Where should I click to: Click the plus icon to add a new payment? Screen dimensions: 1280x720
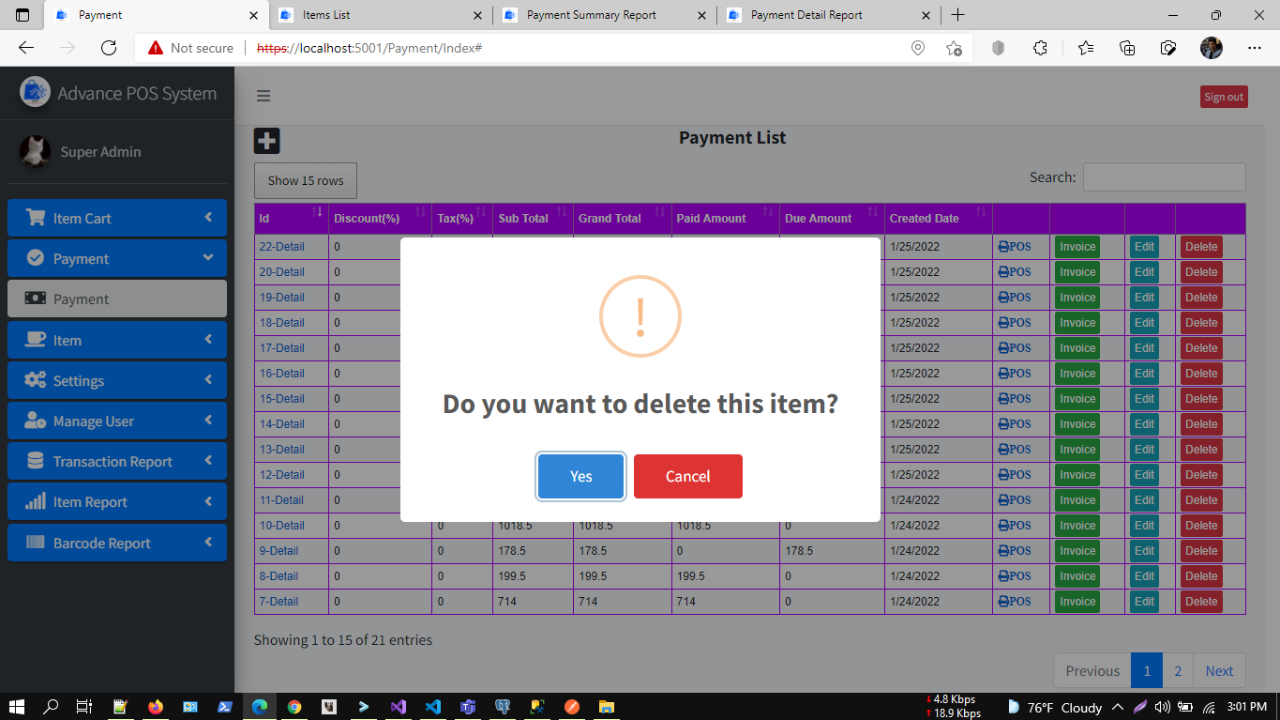click(x=266, y=140)
